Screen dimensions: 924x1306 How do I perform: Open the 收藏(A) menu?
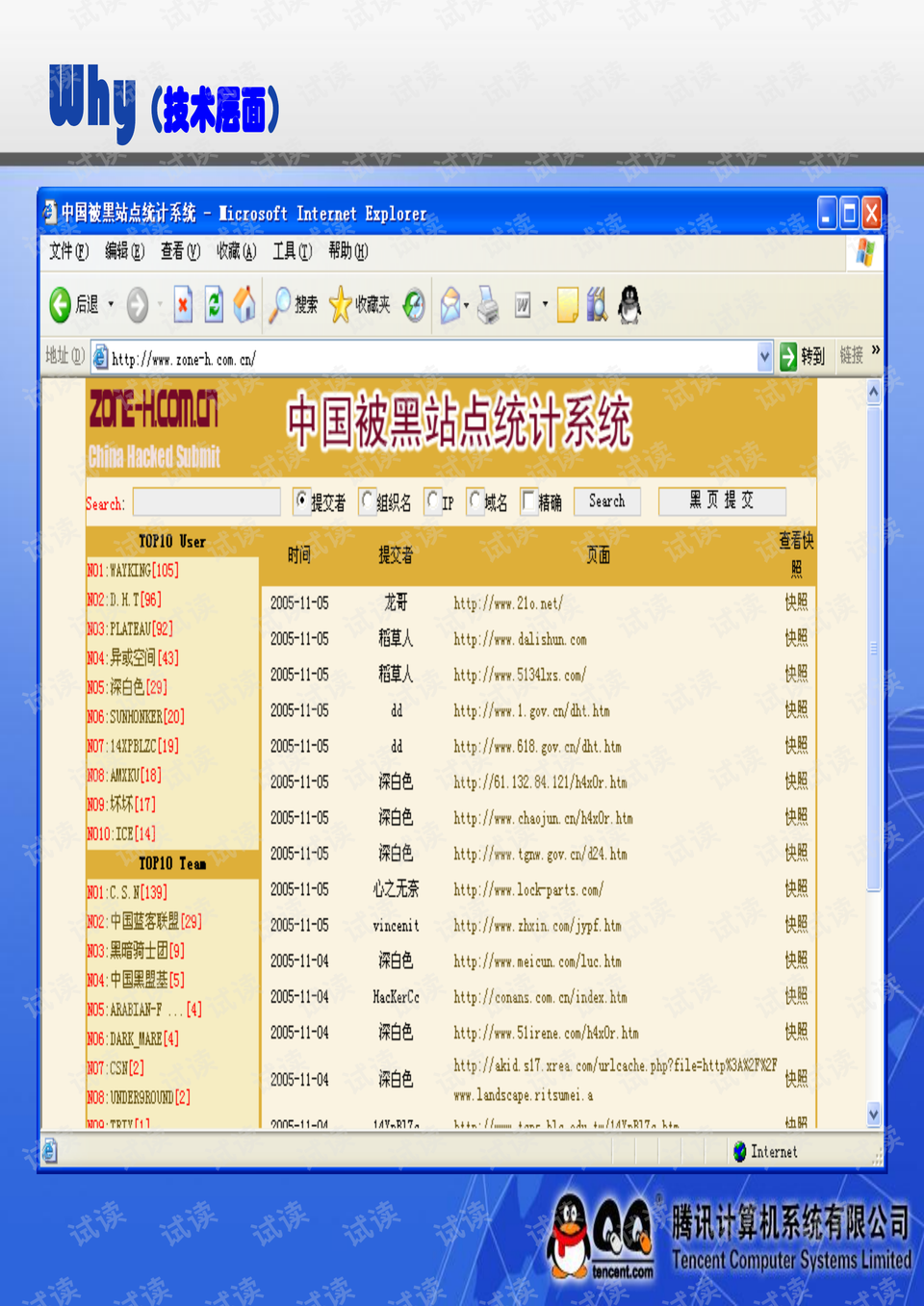coord(236,251)
